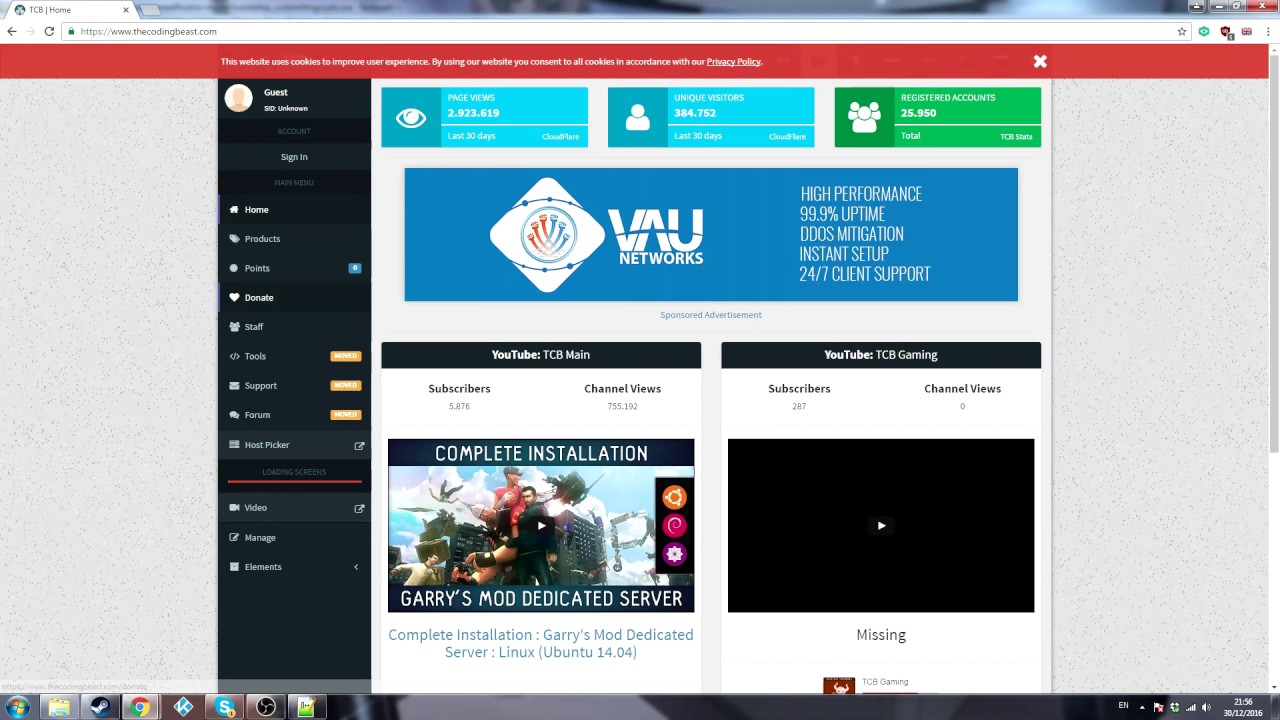Open the Staff page from sidebar

(x=294, y=327)
